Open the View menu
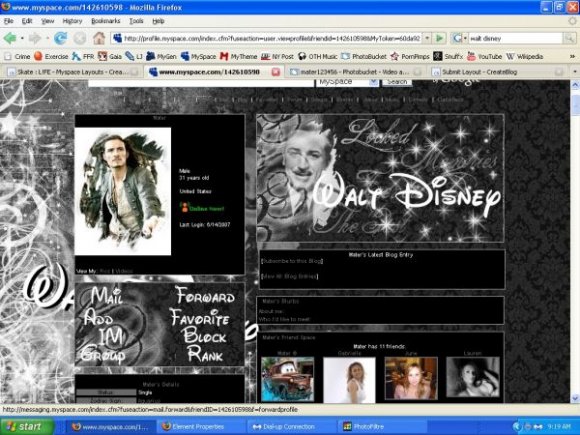580x435 pixels. (x=47, y=21)
